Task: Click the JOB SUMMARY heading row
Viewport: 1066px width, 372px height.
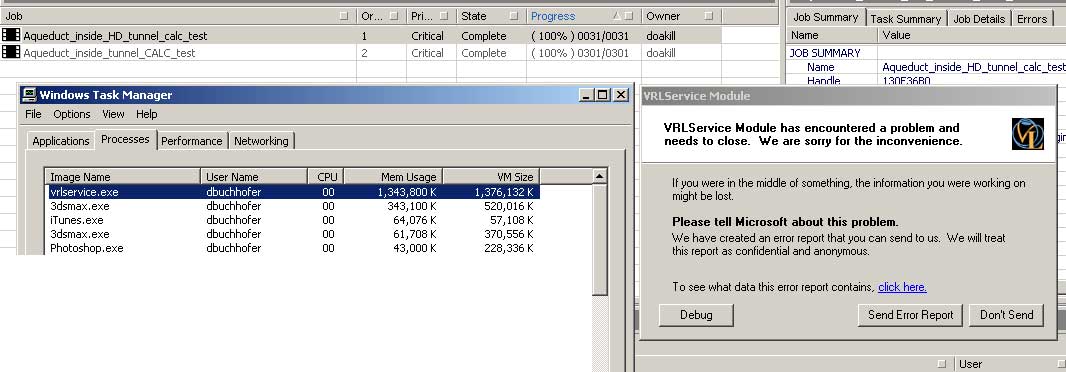Action: pyautogui.click(x=926, y=52)
